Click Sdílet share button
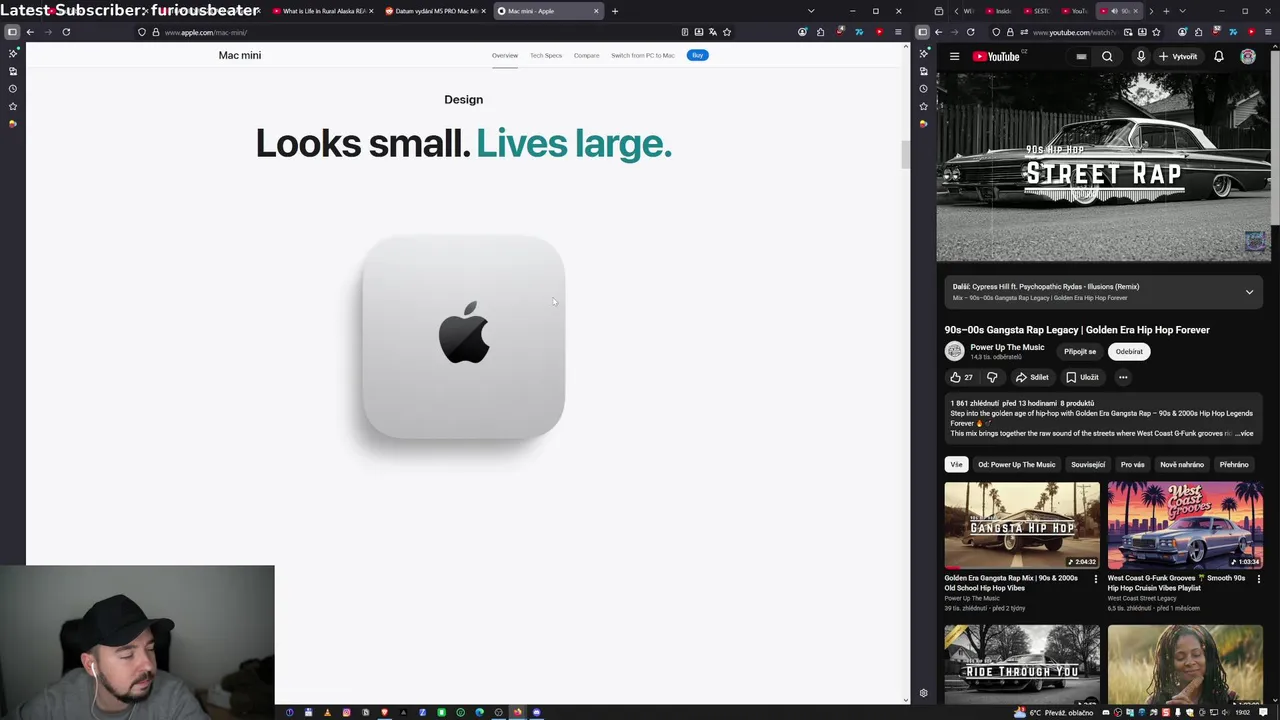 (1032, 377)
